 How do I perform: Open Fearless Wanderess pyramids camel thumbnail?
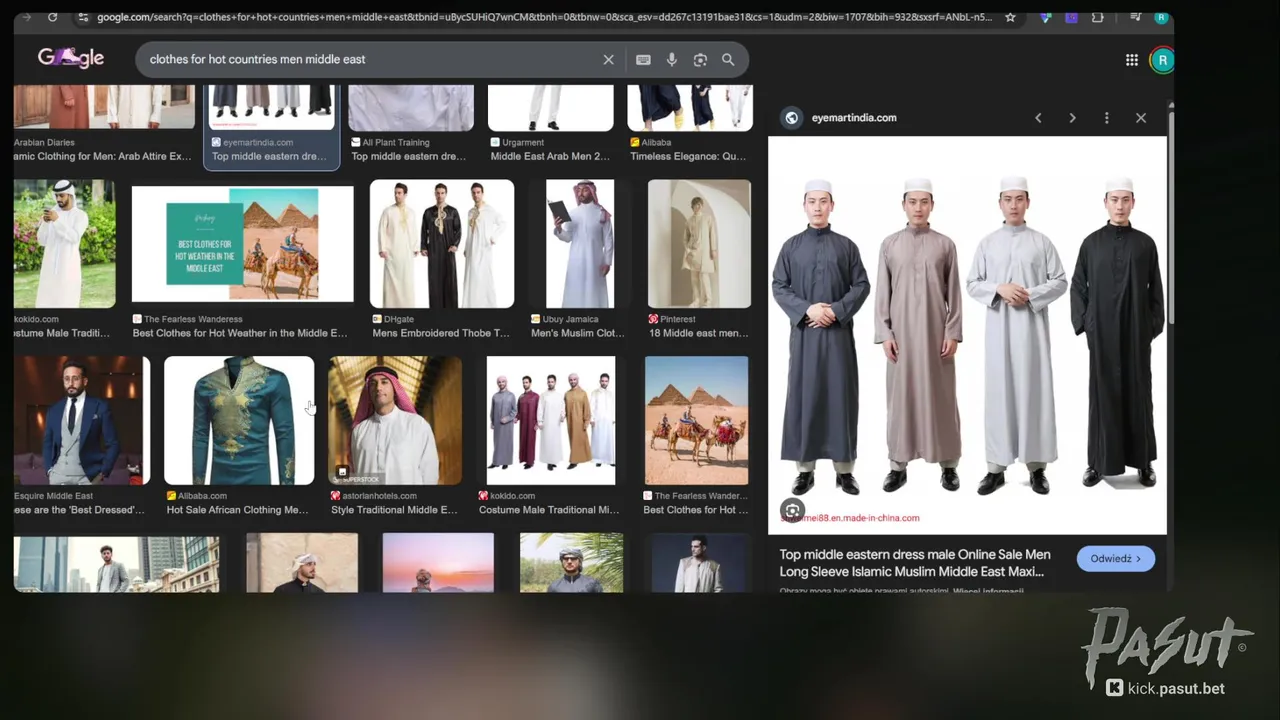tap(696, 420)
